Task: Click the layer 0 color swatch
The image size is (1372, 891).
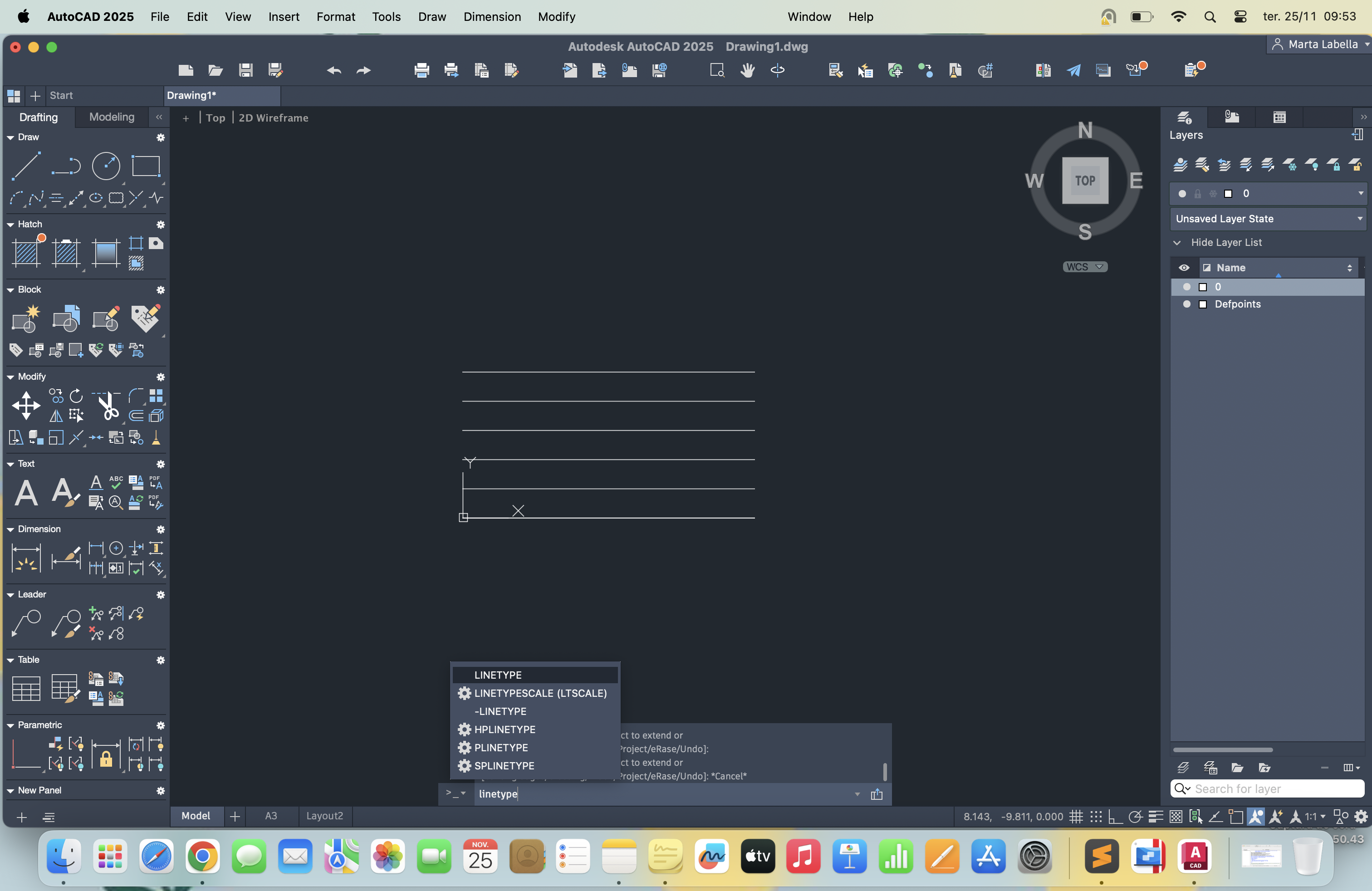Action: click(1203, 287)
